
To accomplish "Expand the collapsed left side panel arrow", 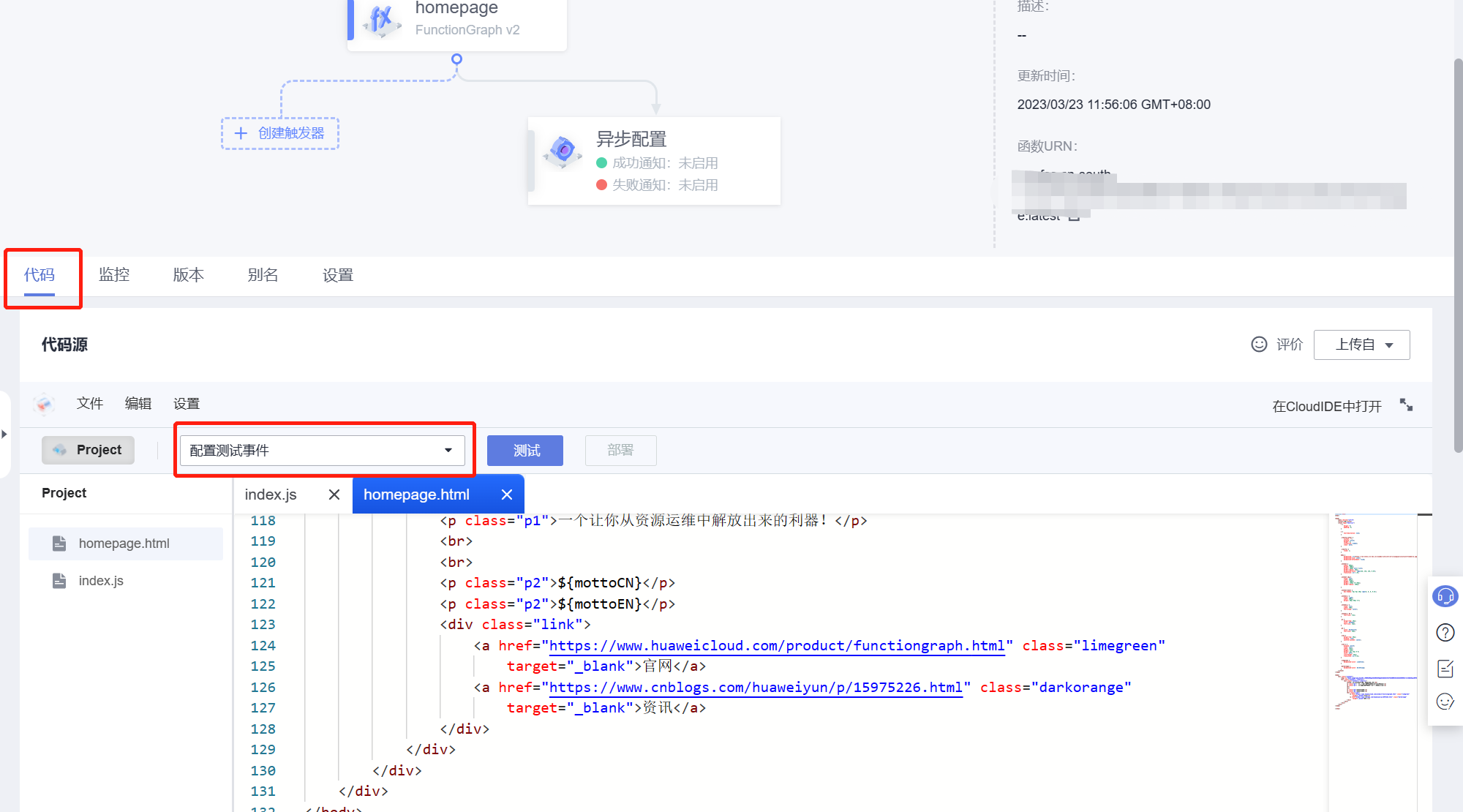I will [4, 435].
